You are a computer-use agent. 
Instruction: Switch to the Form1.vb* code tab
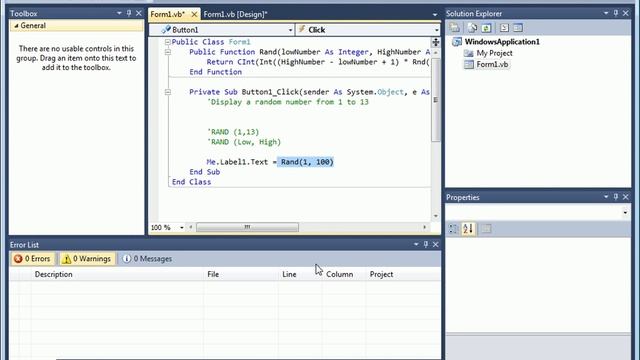[x=168, y=14]
